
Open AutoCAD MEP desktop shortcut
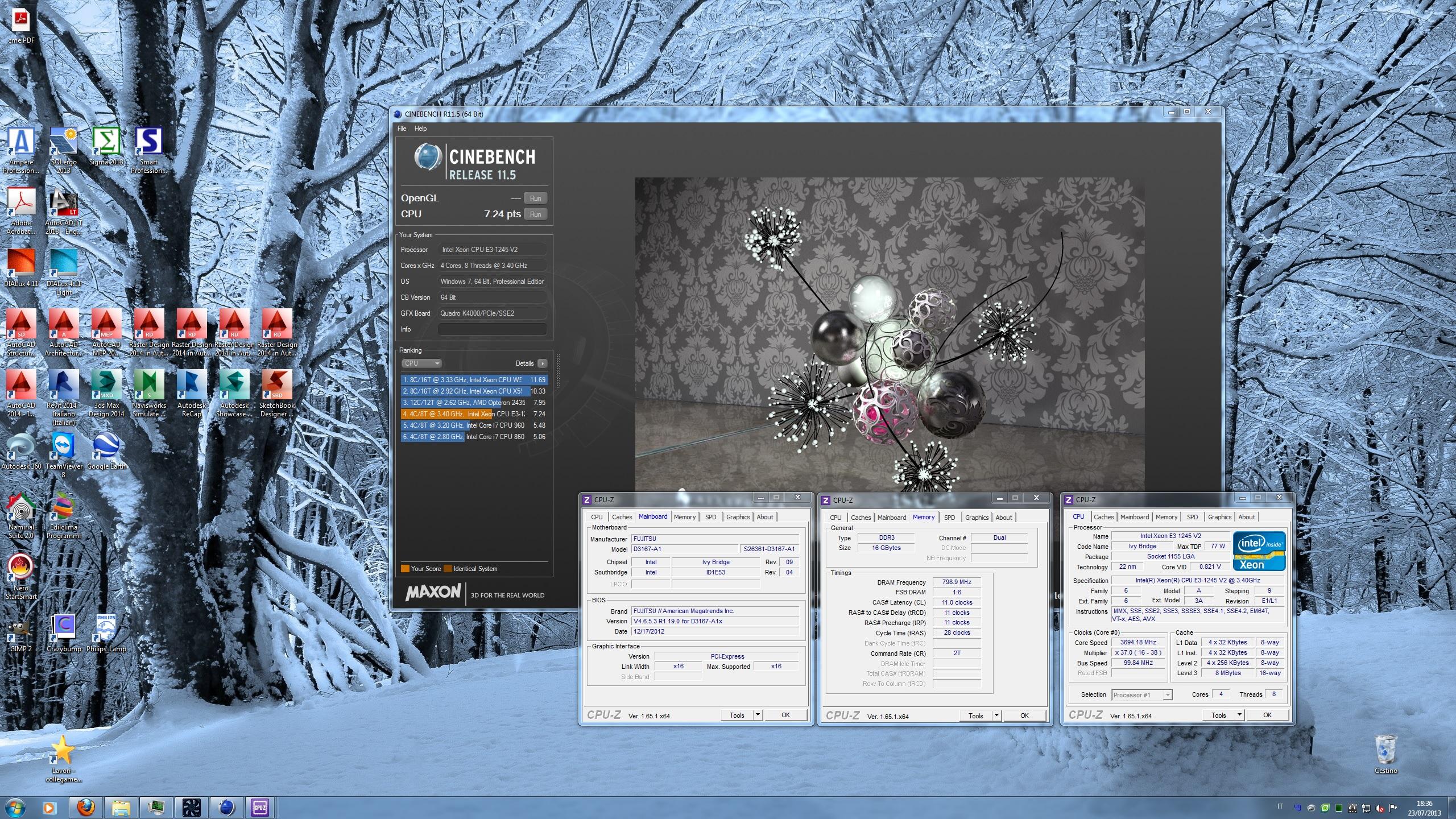click(x=106, y=333)
